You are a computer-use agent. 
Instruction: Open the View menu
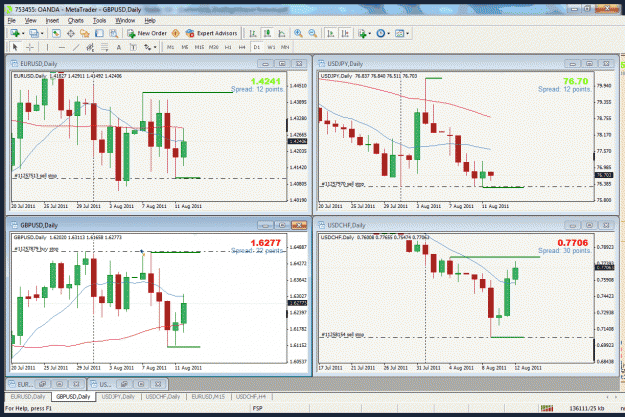pyautogui.click(x=30, y=21)
